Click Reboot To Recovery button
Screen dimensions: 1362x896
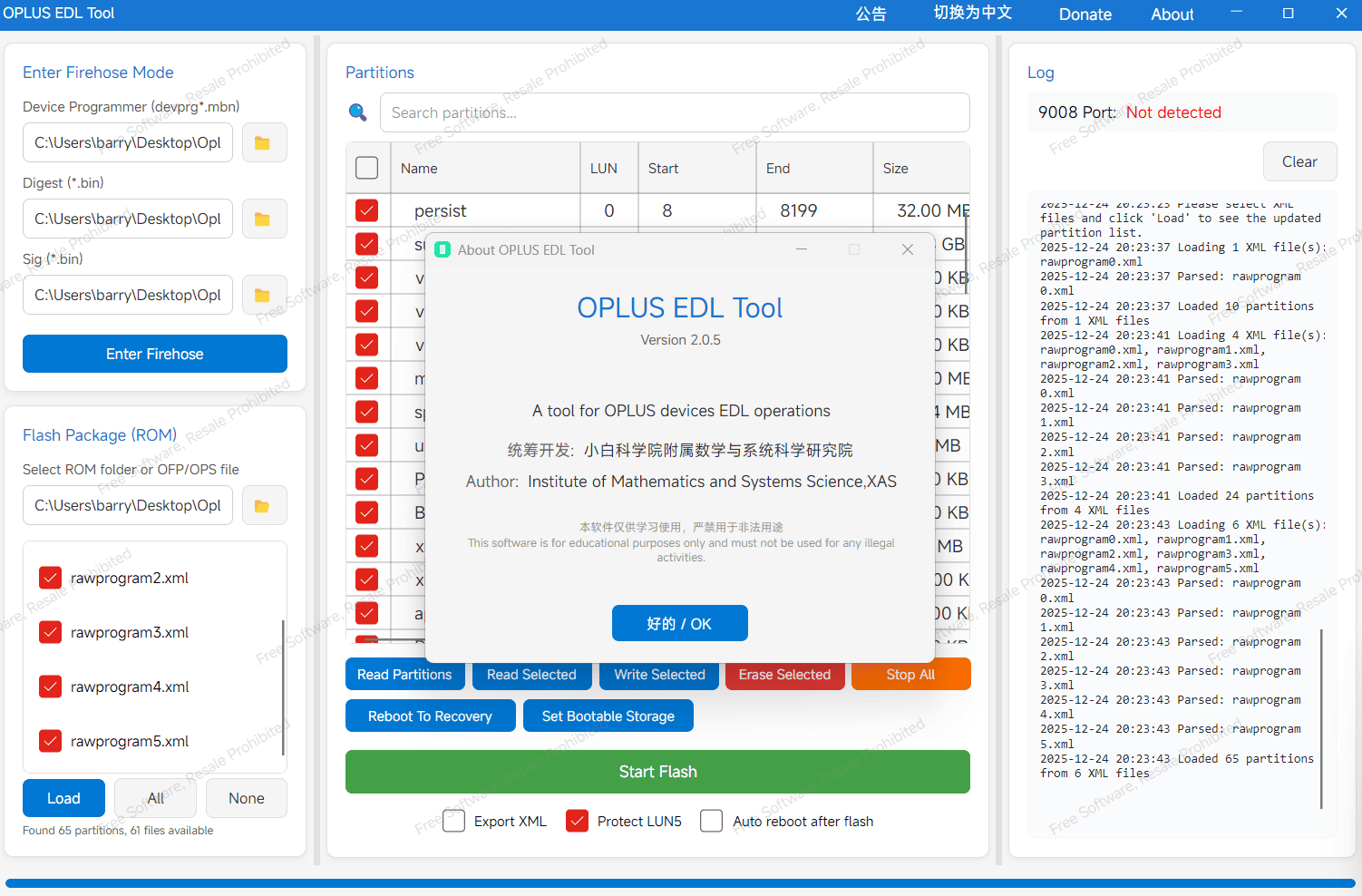[430, 716]
